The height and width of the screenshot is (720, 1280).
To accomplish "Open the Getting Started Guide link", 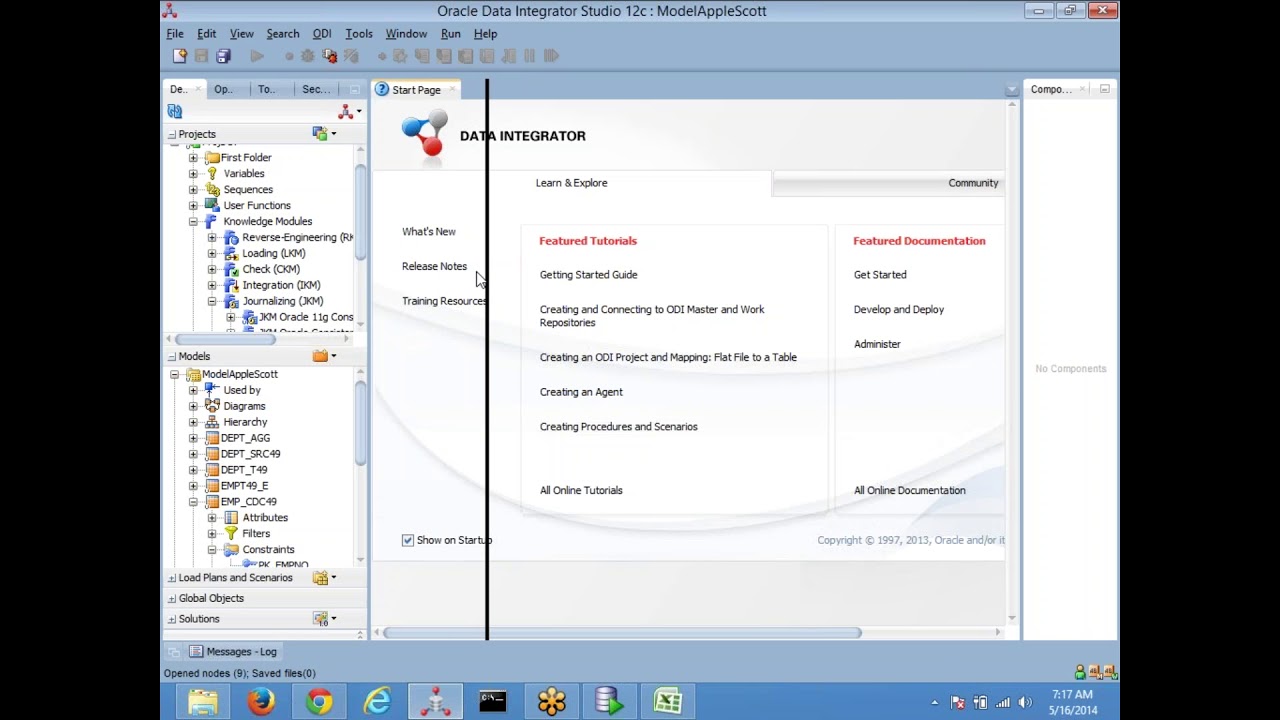I will tap(588, 275).
